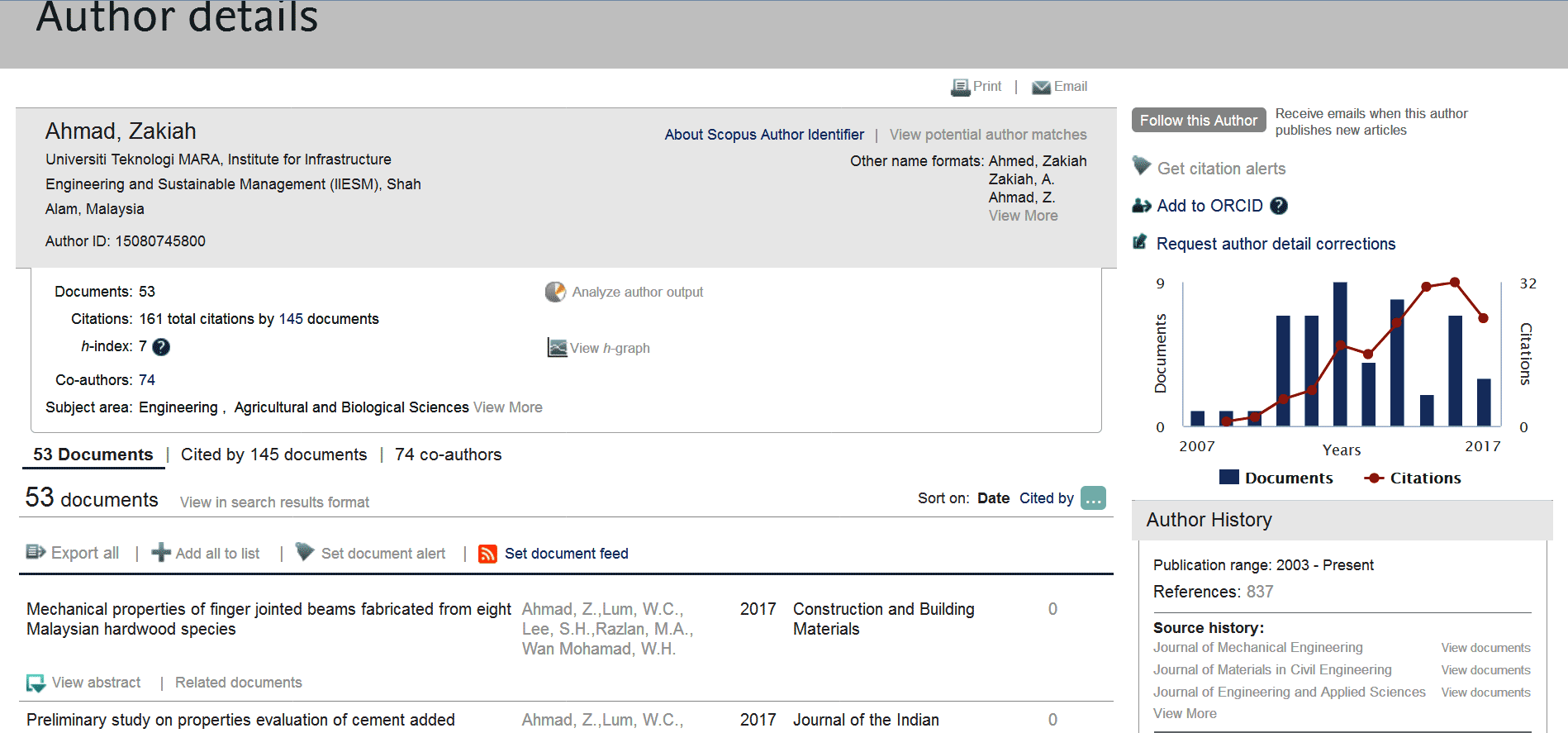The height and width of the screenshot is (733, 1568).
Task: Expand View More subject areas
Action: [507, 407]
